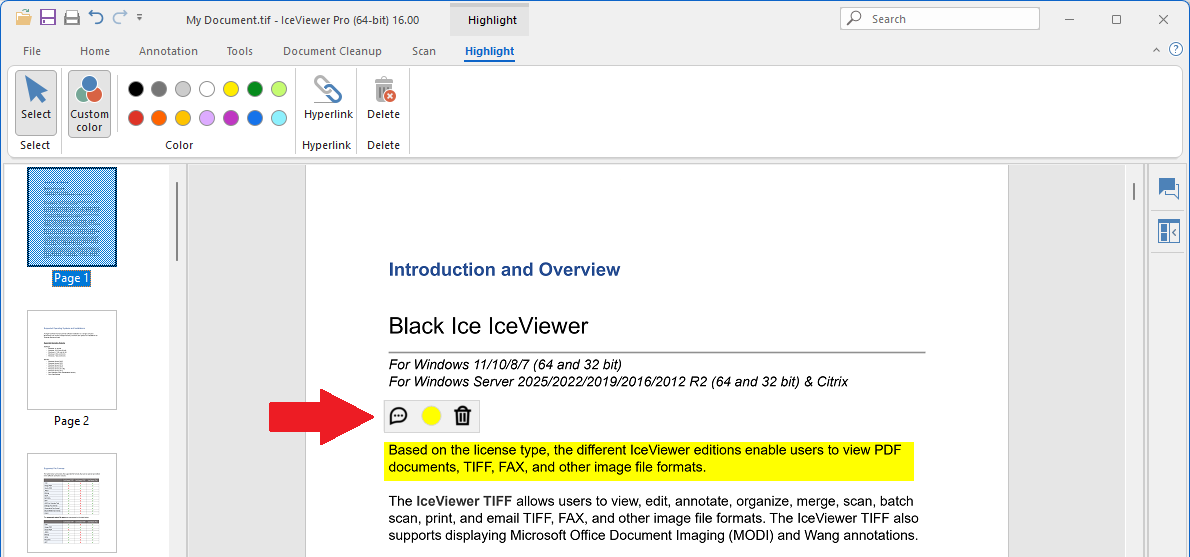1190x557 pixels.
Task: Choose the orange color swatch
Action: click(x=159, y=118)
